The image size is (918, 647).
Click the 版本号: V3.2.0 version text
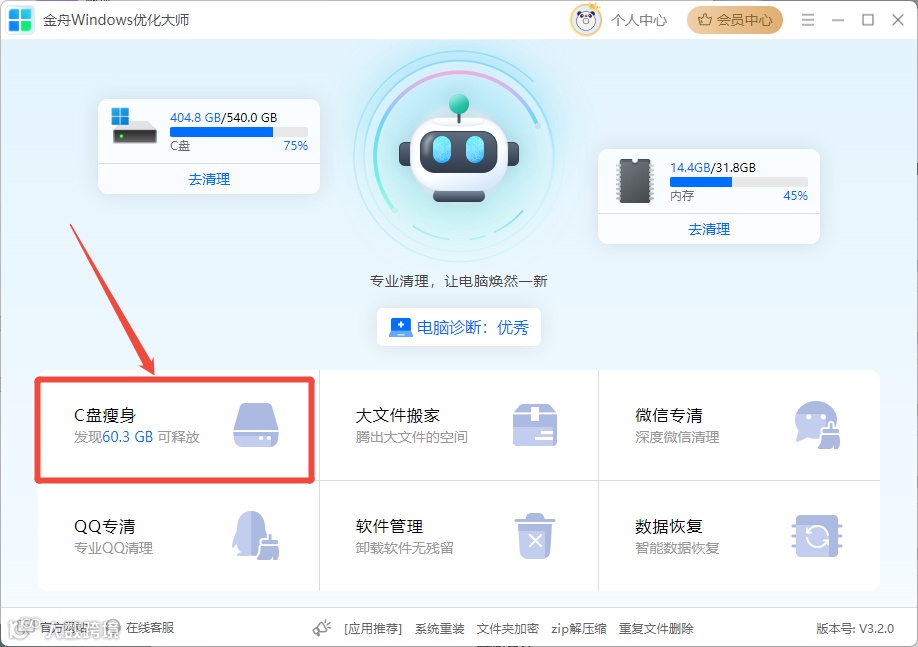[855, 629]
